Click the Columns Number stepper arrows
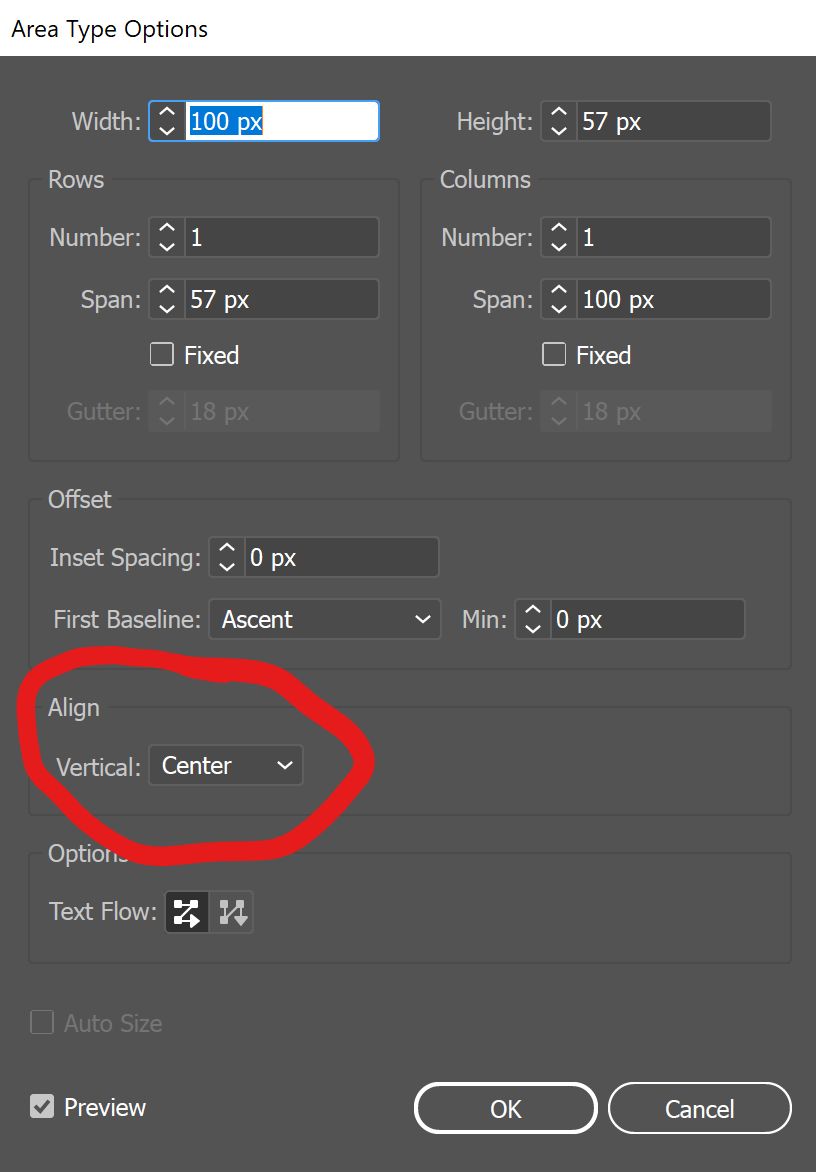Screen dimensions: 816x1172 point(559,237)
